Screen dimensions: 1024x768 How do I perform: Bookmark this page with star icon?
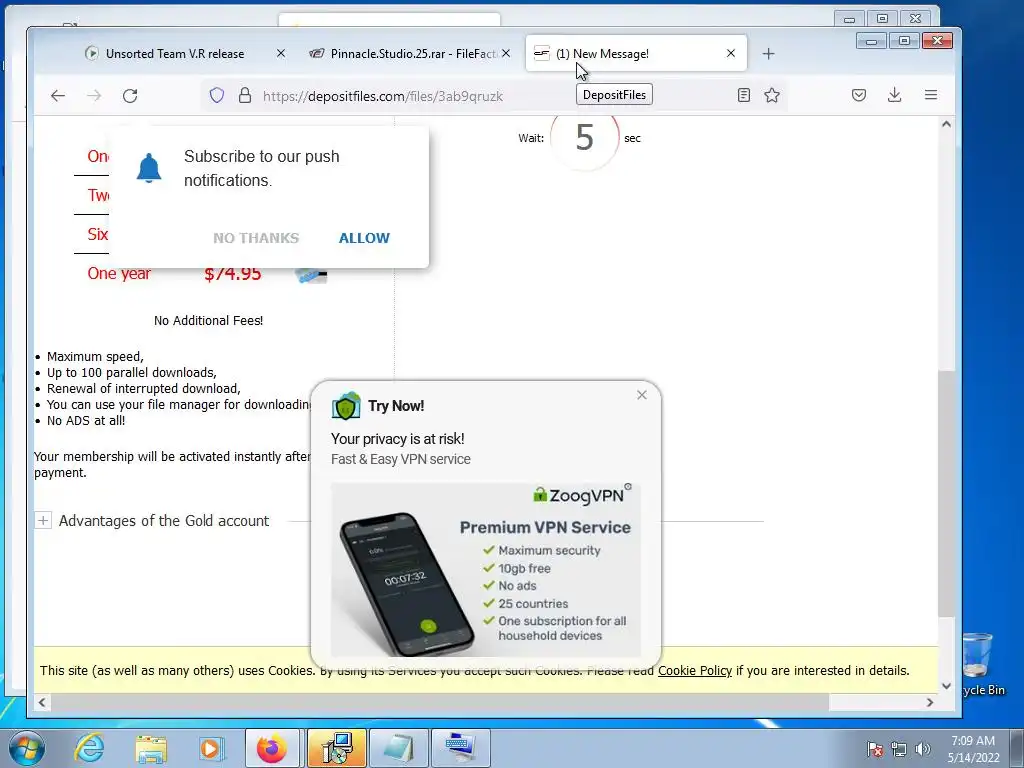pyautogui.click(x=772, y=95)
